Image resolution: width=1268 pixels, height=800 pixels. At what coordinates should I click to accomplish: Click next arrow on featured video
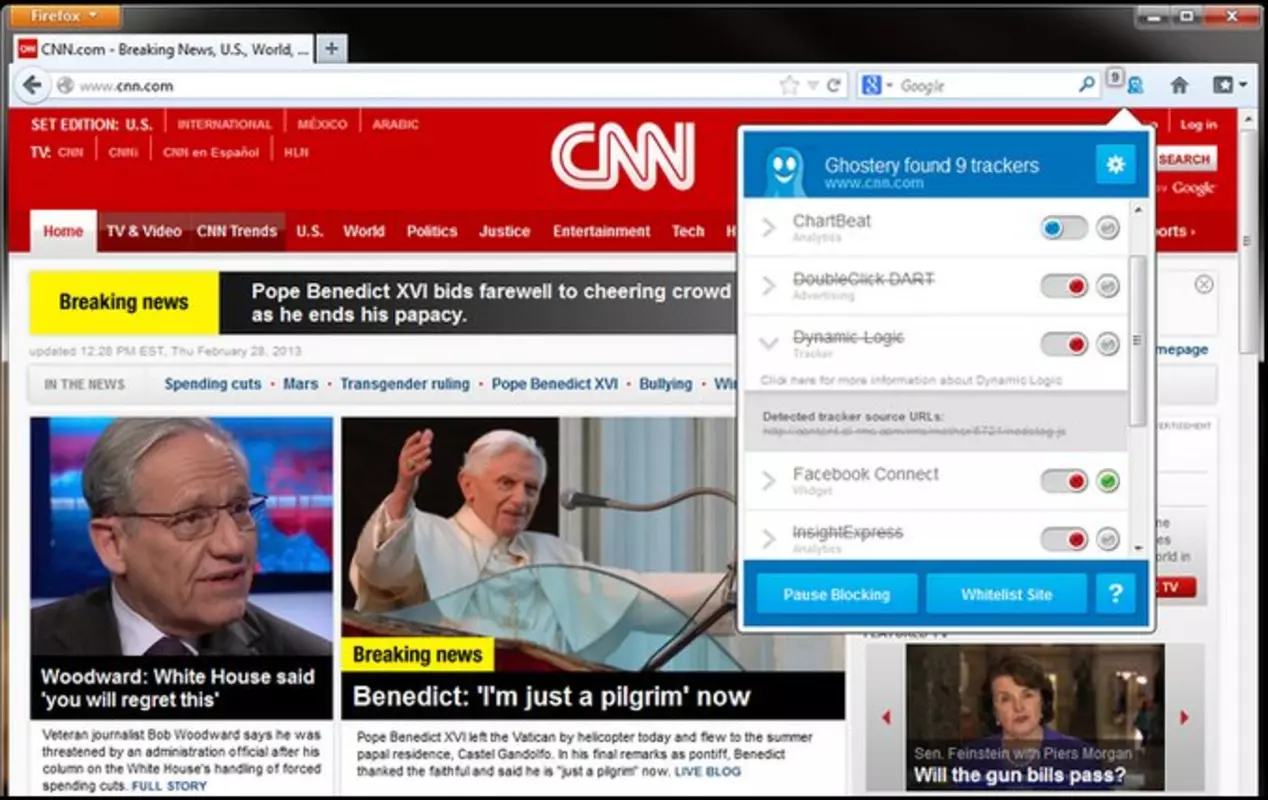tap(1185, 717)
